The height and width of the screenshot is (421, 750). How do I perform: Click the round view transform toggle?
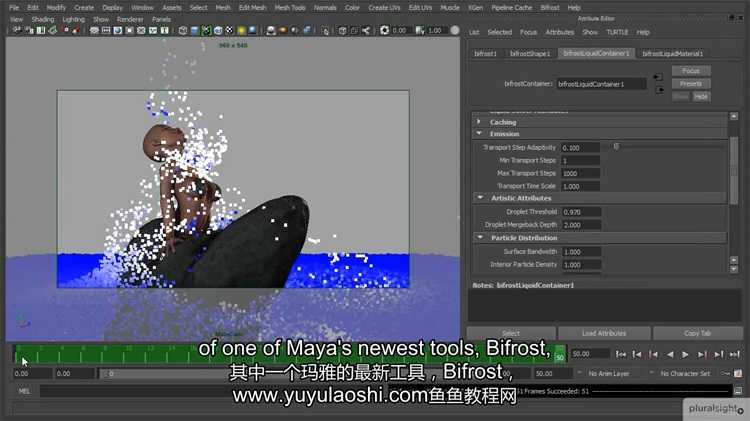click(455, 31)
